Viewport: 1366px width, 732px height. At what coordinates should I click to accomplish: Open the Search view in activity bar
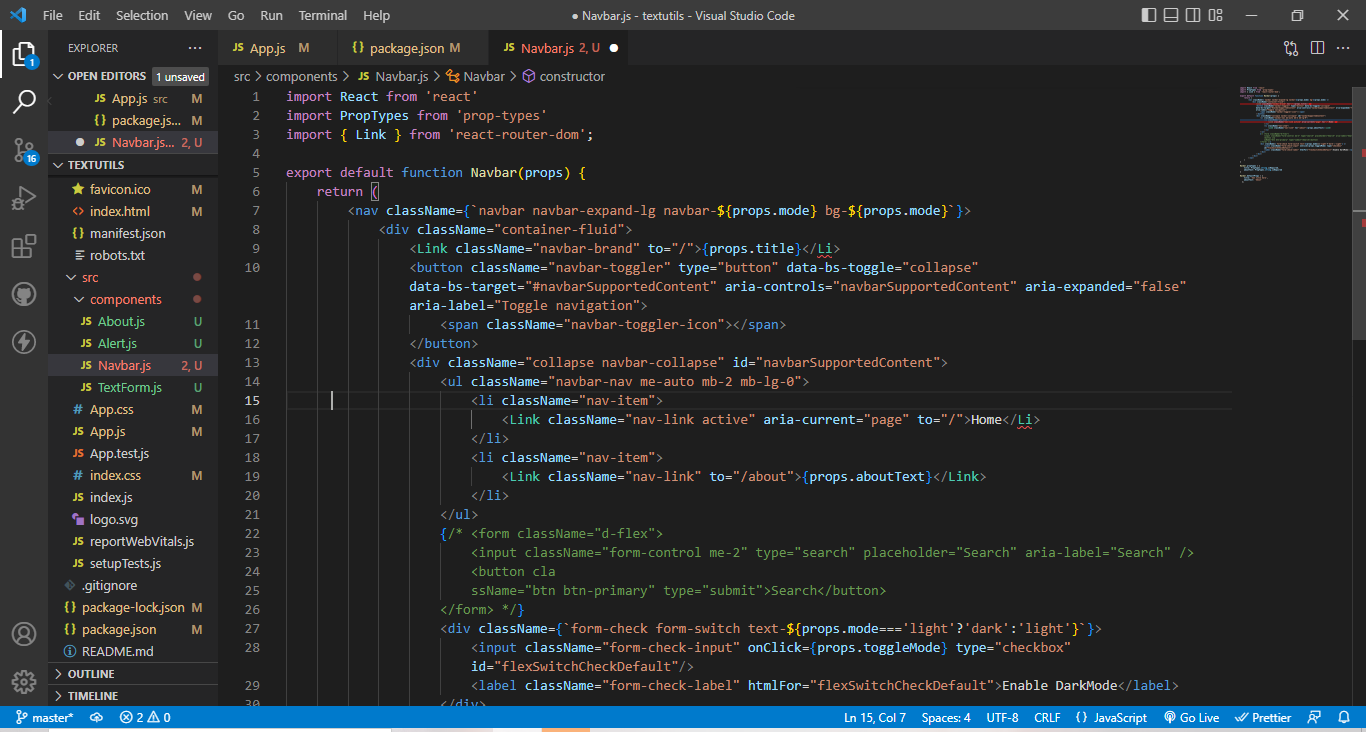pyautogui.click(x=24, y=101)
